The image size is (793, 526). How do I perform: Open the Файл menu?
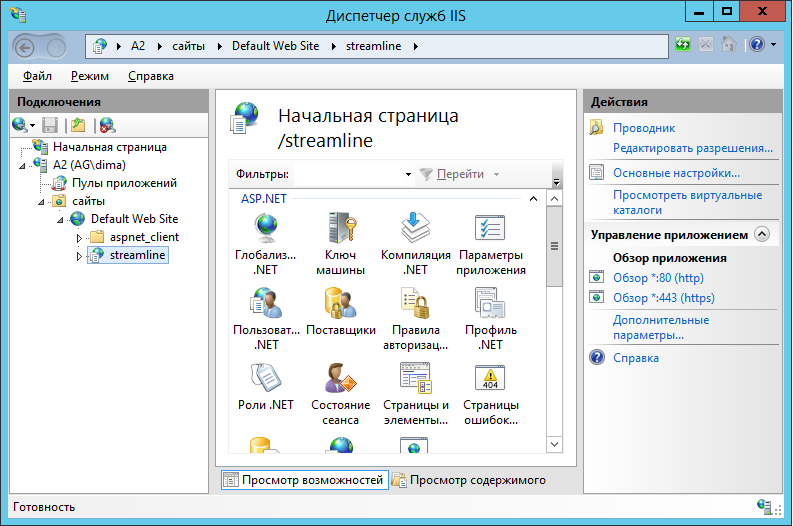[x=37, y=76]
